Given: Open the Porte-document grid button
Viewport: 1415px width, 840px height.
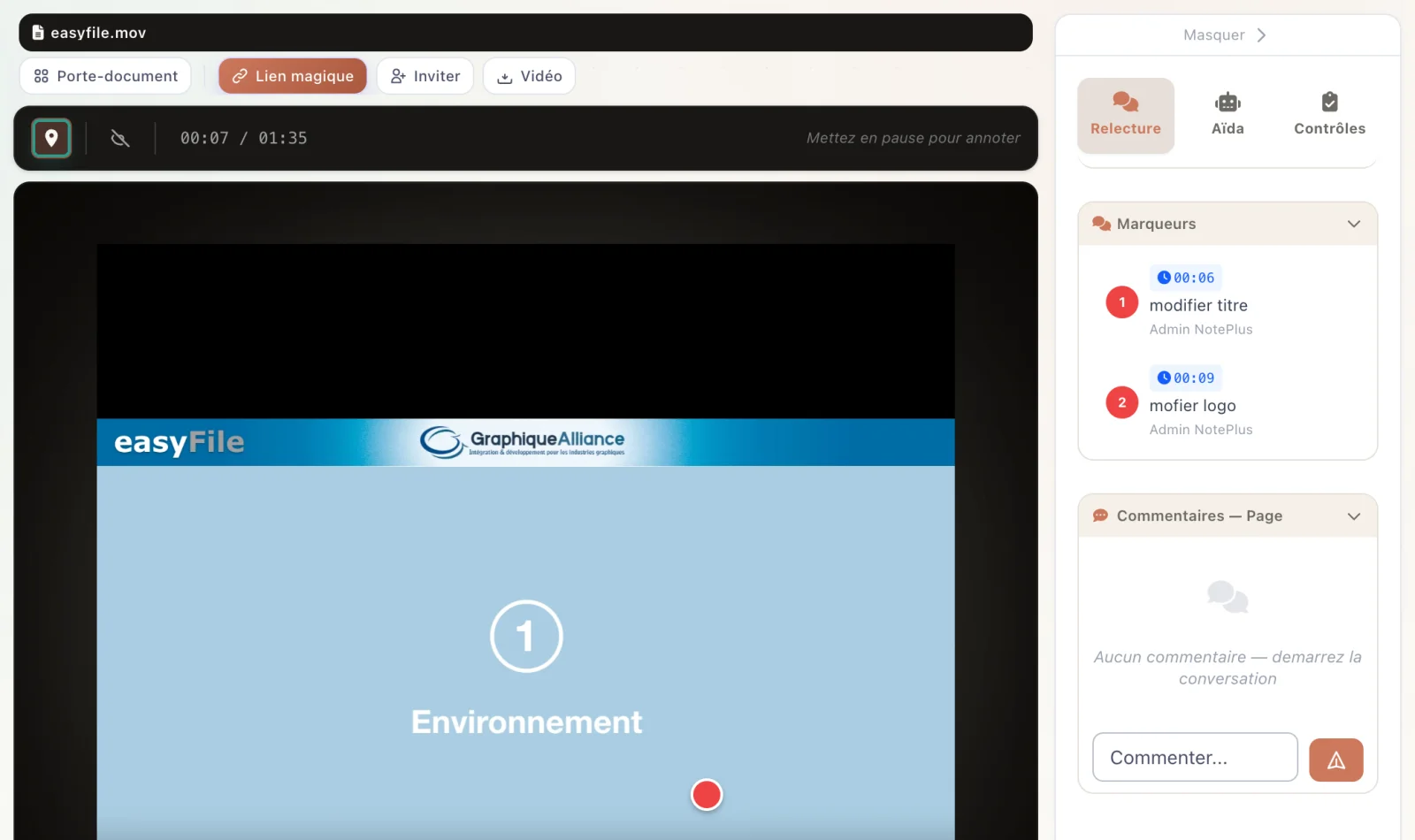Looking at the screenshot, I should click(105, 76).
